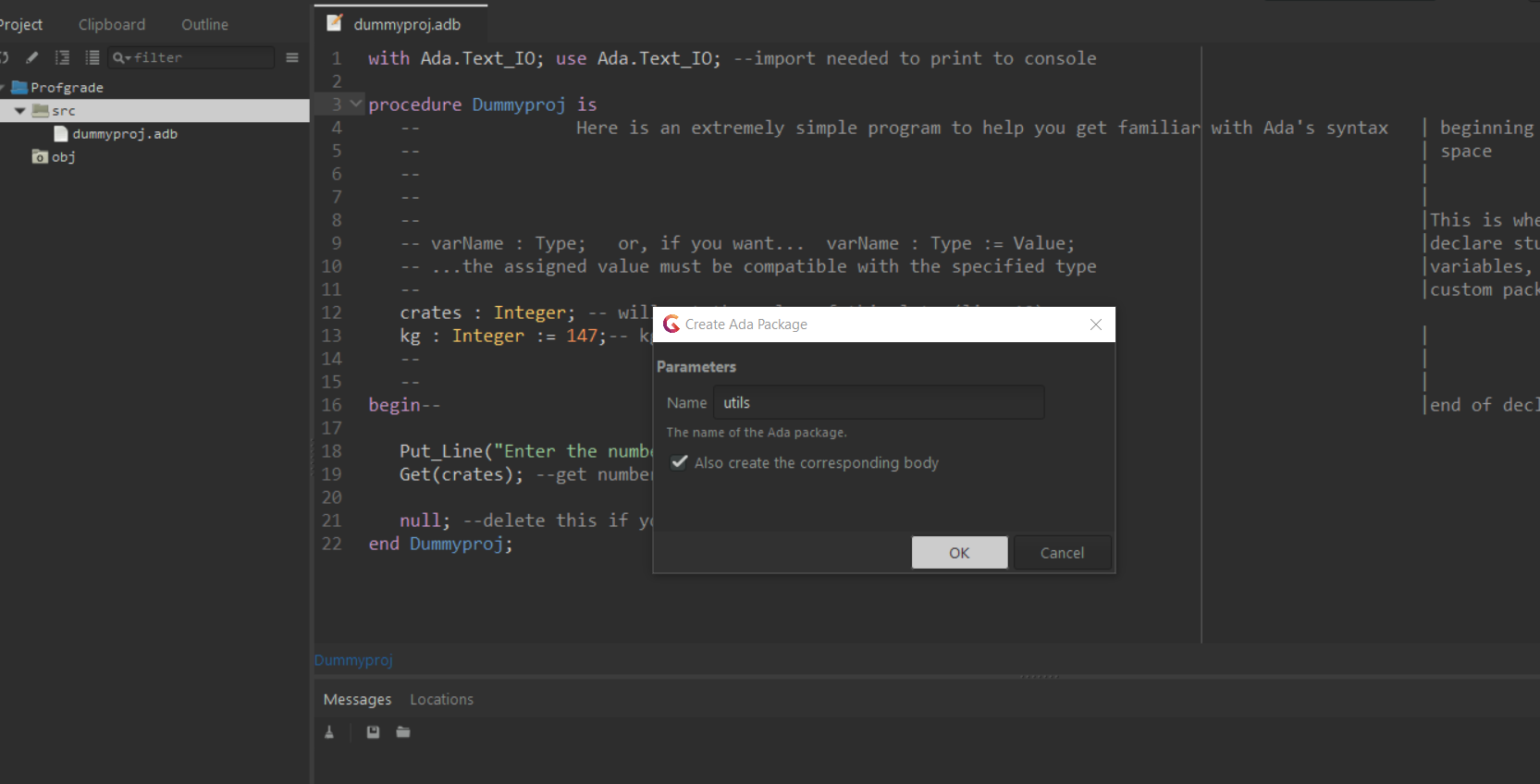Select the Profgrade project node

[x=67, y=87]
